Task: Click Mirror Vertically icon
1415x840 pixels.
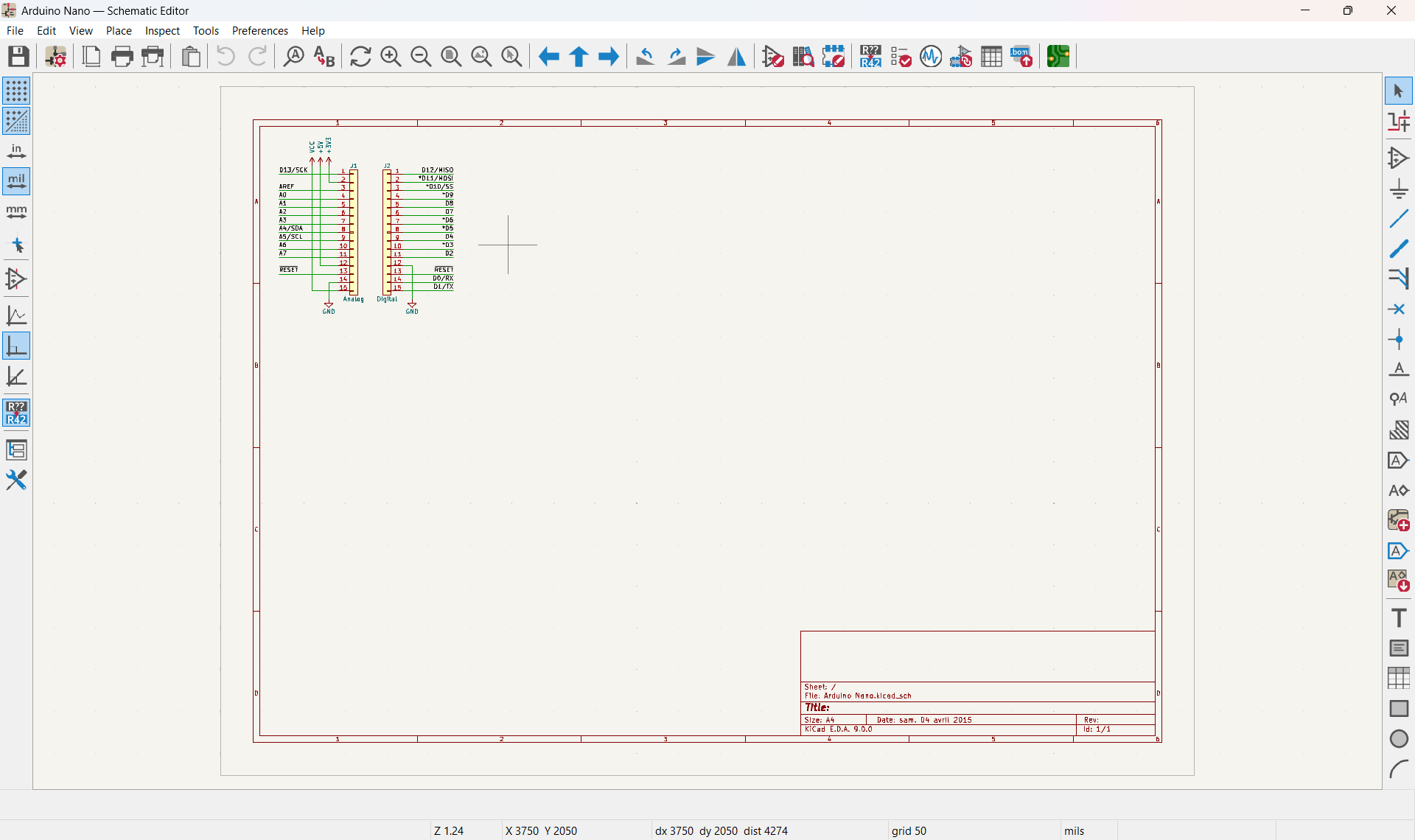Action: [706, 57]
